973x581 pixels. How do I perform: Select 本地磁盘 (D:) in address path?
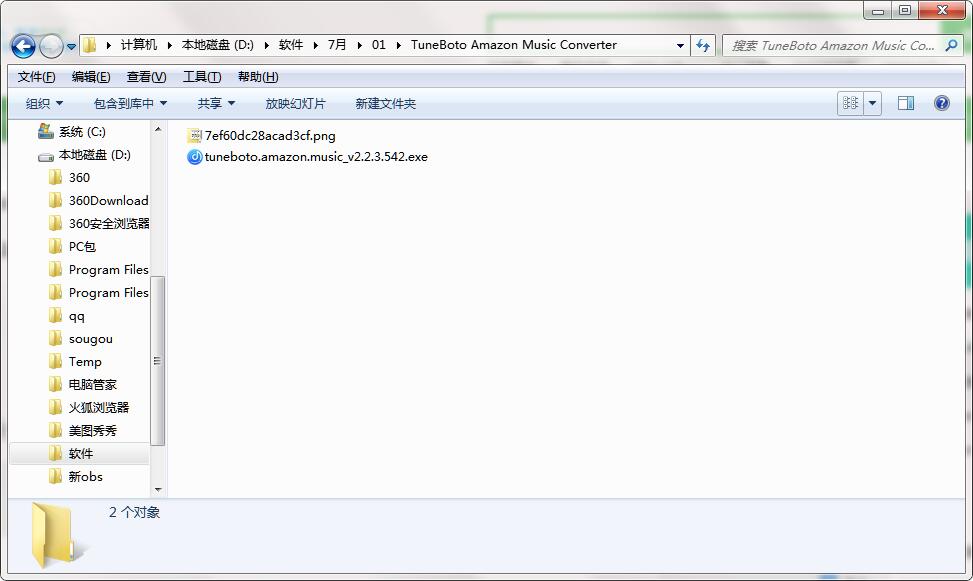coord(217,45)
